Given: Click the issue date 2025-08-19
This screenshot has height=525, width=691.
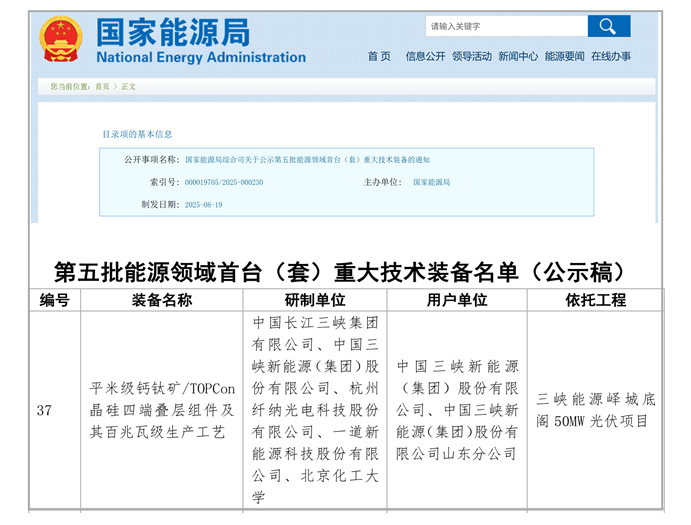Looking at the screenshot, I should 204,204.
